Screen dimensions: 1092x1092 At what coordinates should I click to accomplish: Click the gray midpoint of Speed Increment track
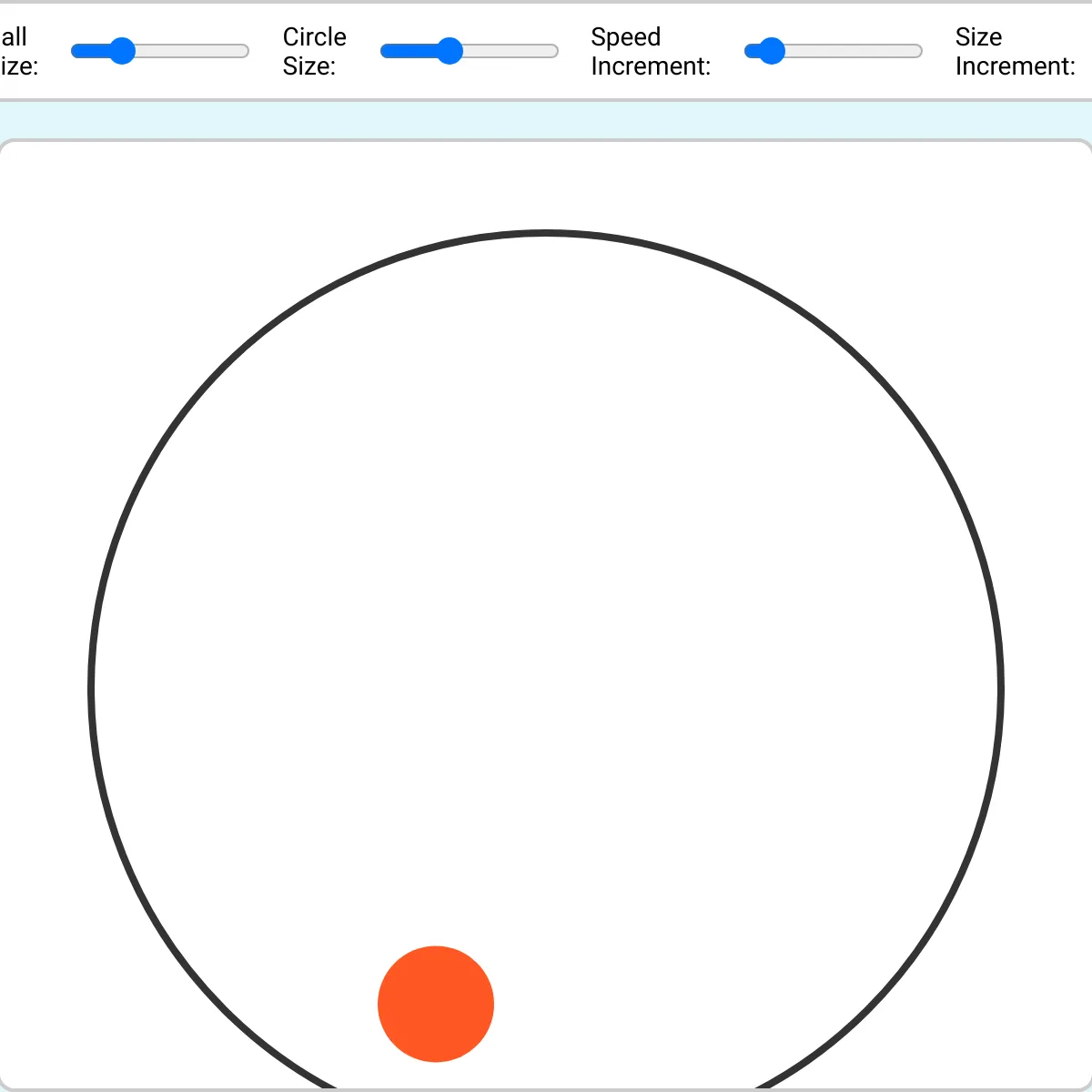point(834,51)
